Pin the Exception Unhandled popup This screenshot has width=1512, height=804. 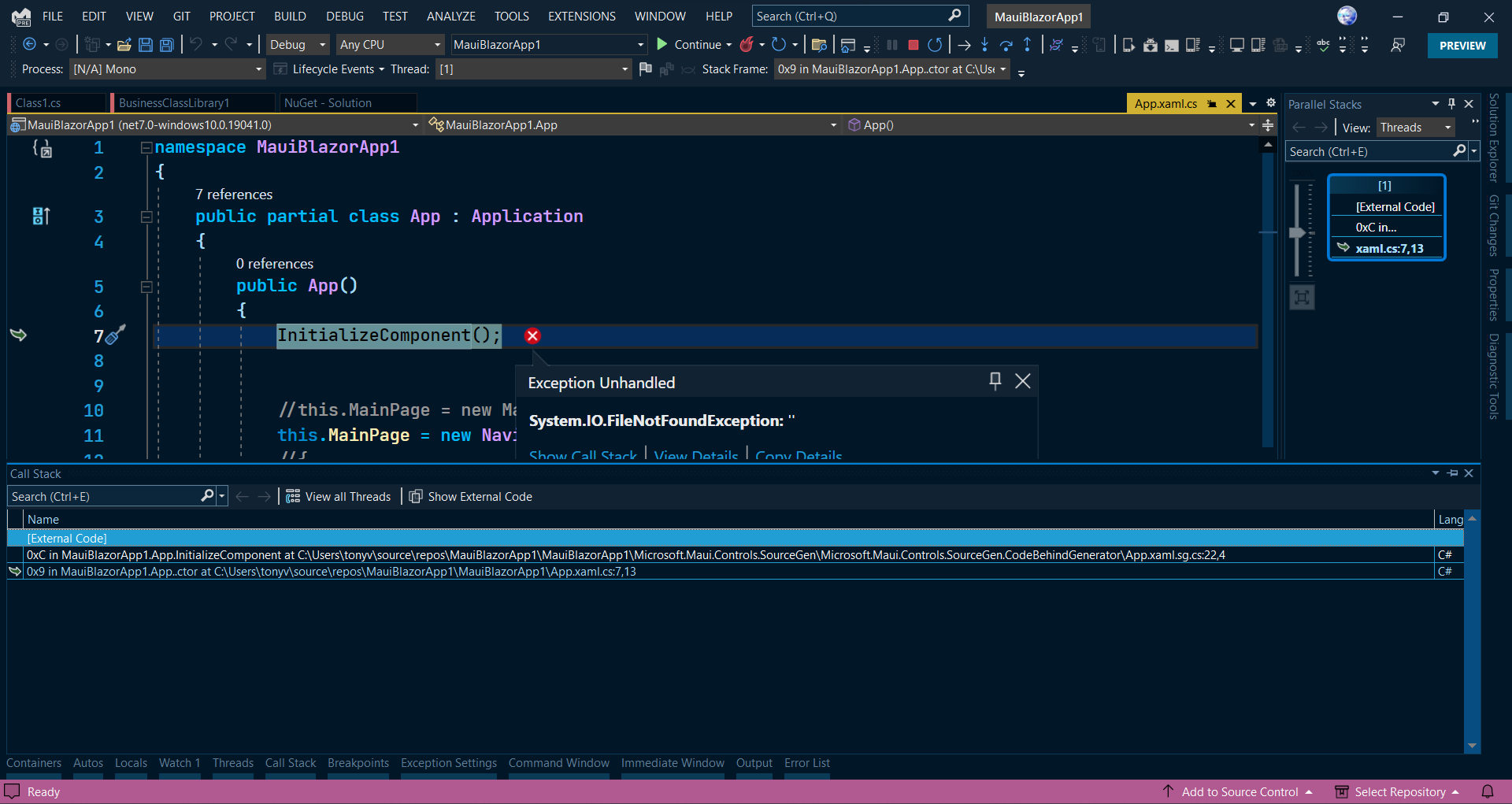pyautogui.click(x=995, y=381)
